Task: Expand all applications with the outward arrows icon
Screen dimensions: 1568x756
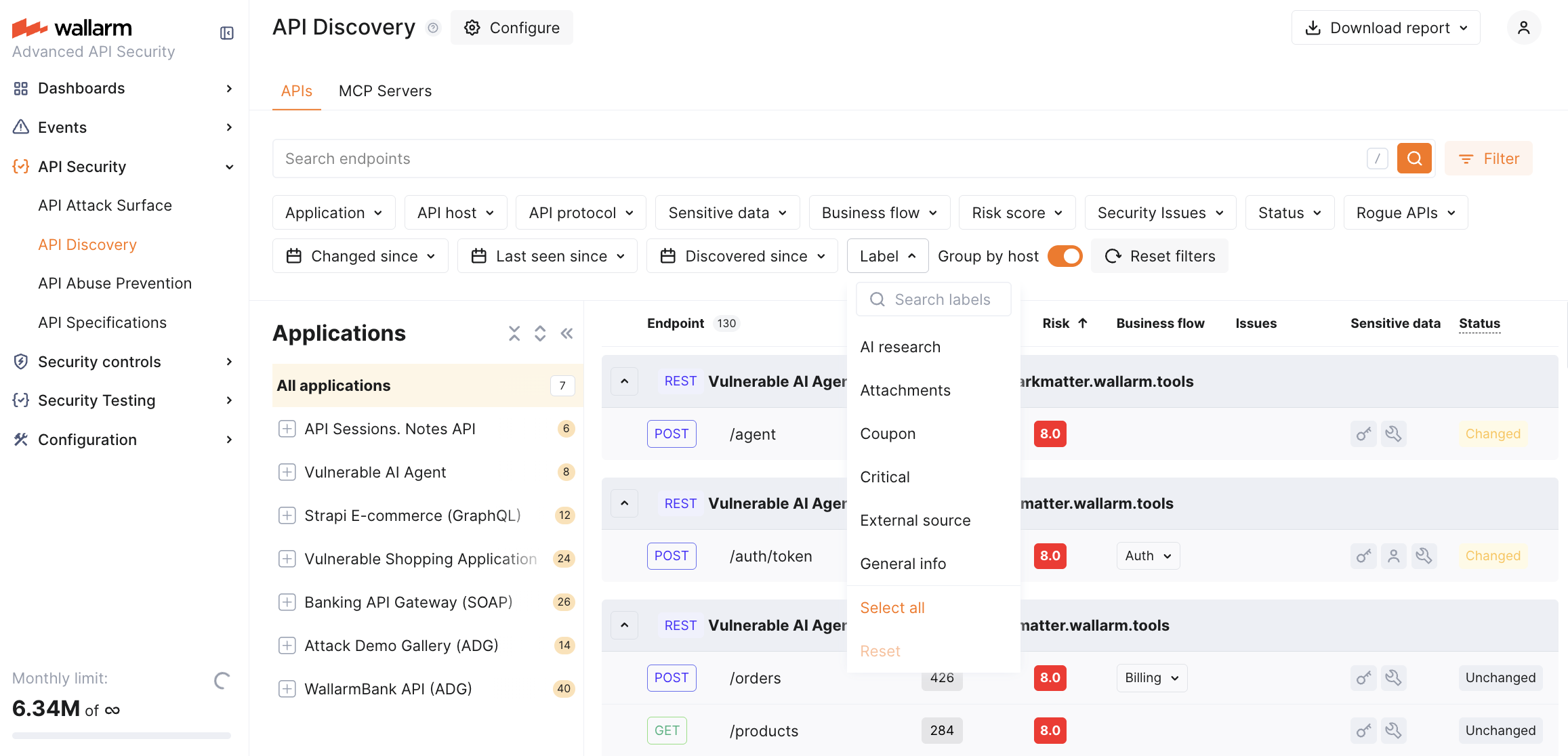Action: (x=540, y=333)
